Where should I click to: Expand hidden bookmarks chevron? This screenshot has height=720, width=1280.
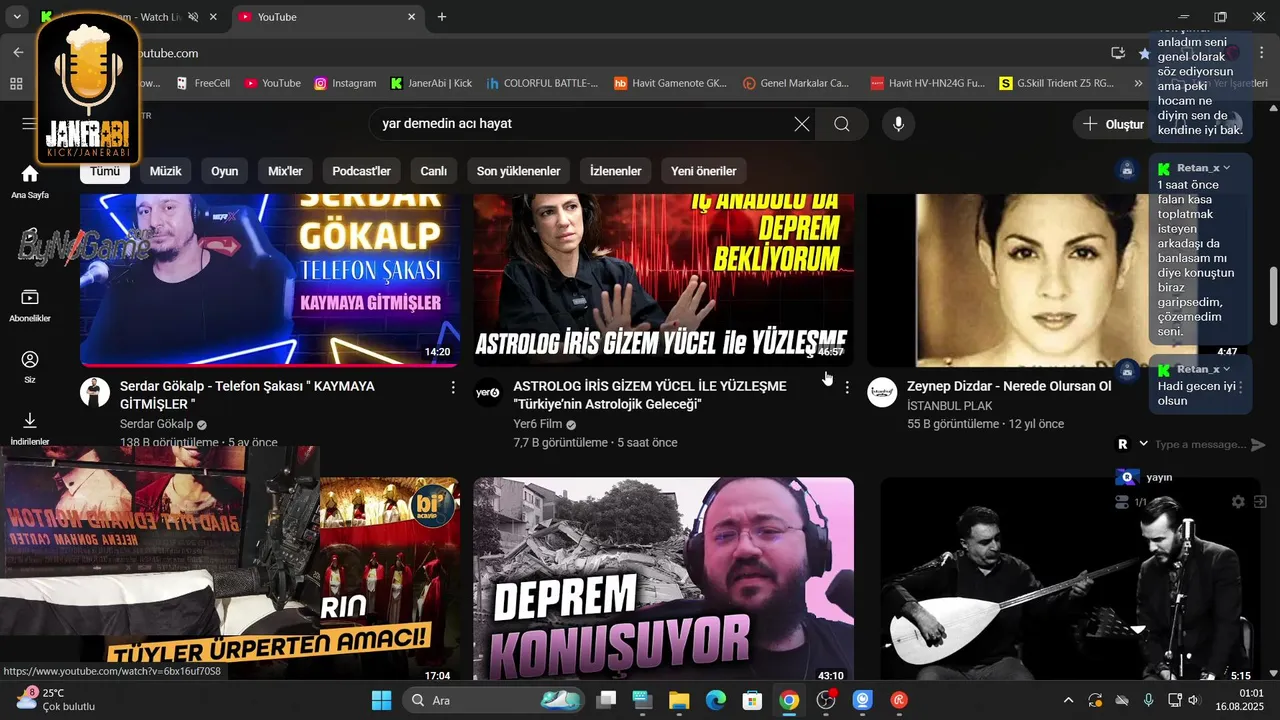[1138, 84]
